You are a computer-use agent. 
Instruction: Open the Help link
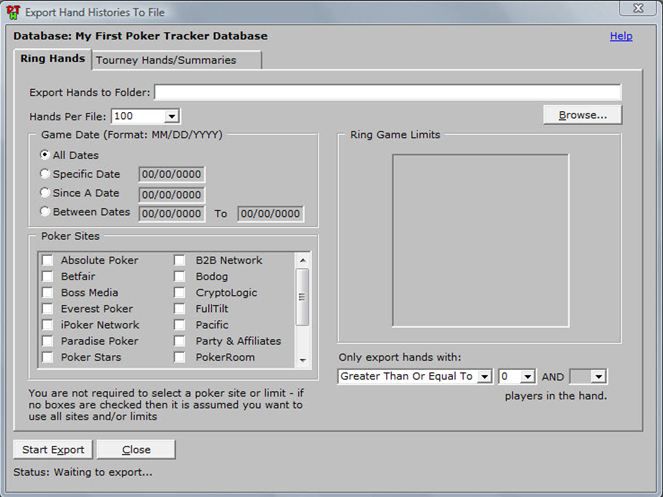click(x=621, y=36)
